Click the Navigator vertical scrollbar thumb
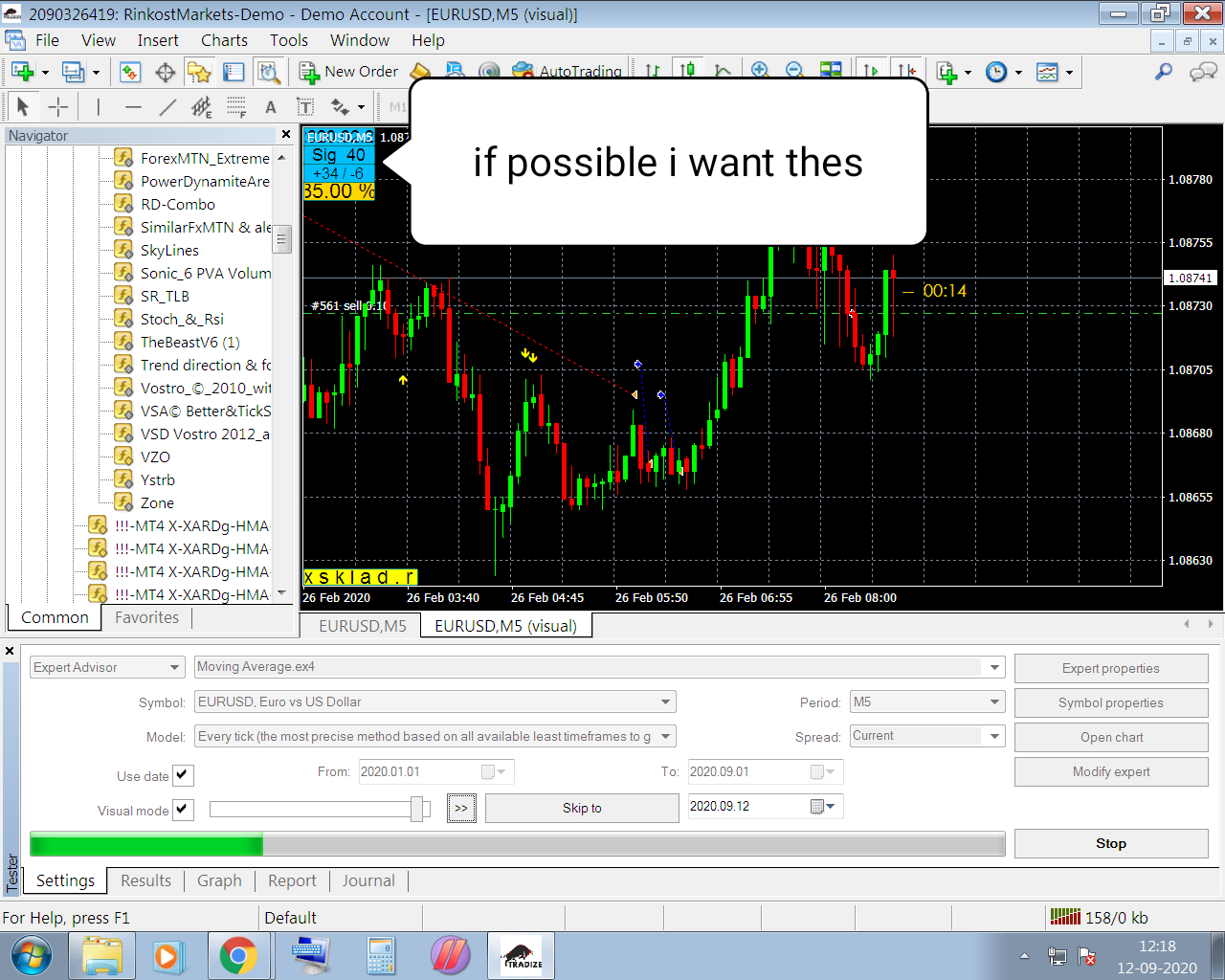This screenshot has height=980, width=1225. (282, 237)
